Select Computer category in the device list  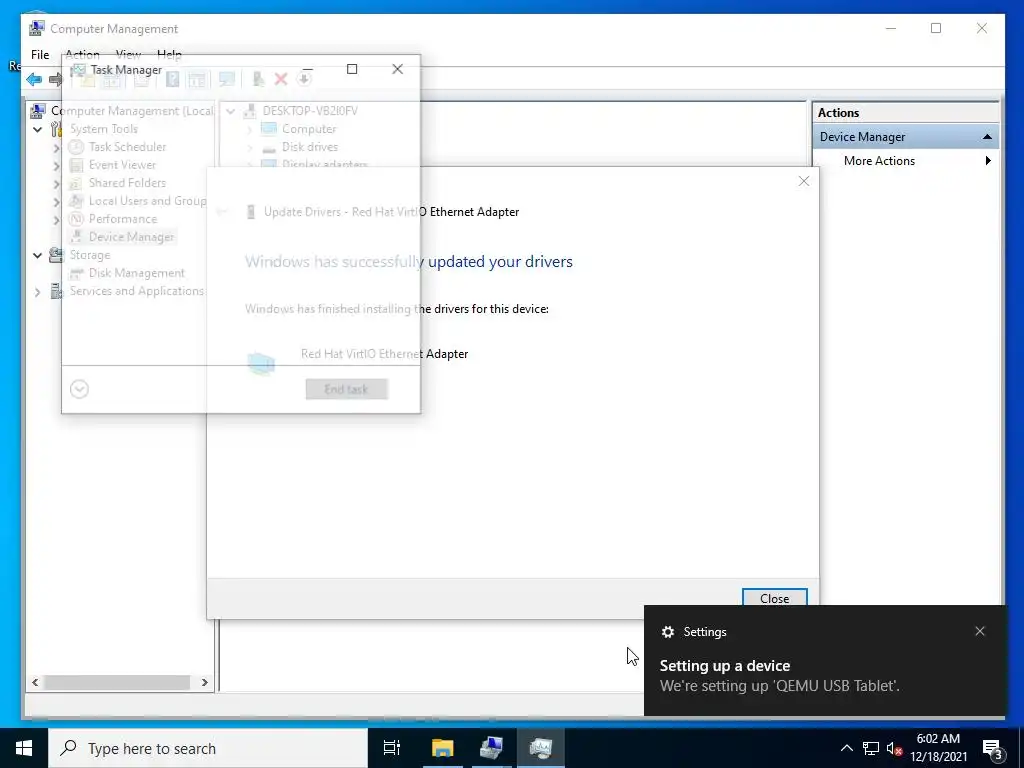309,129
